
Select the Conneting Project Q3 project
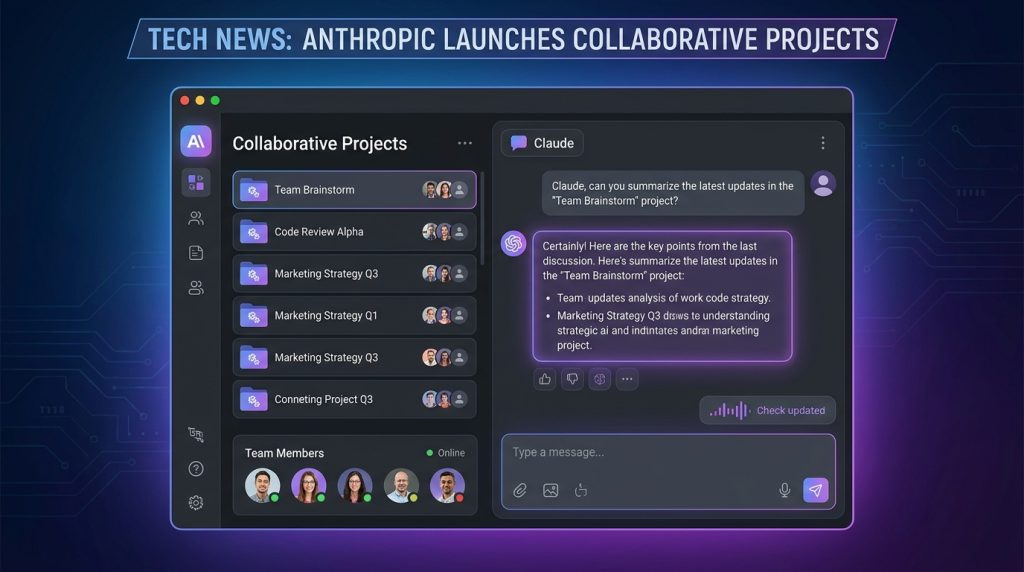[x=355, y=399]
